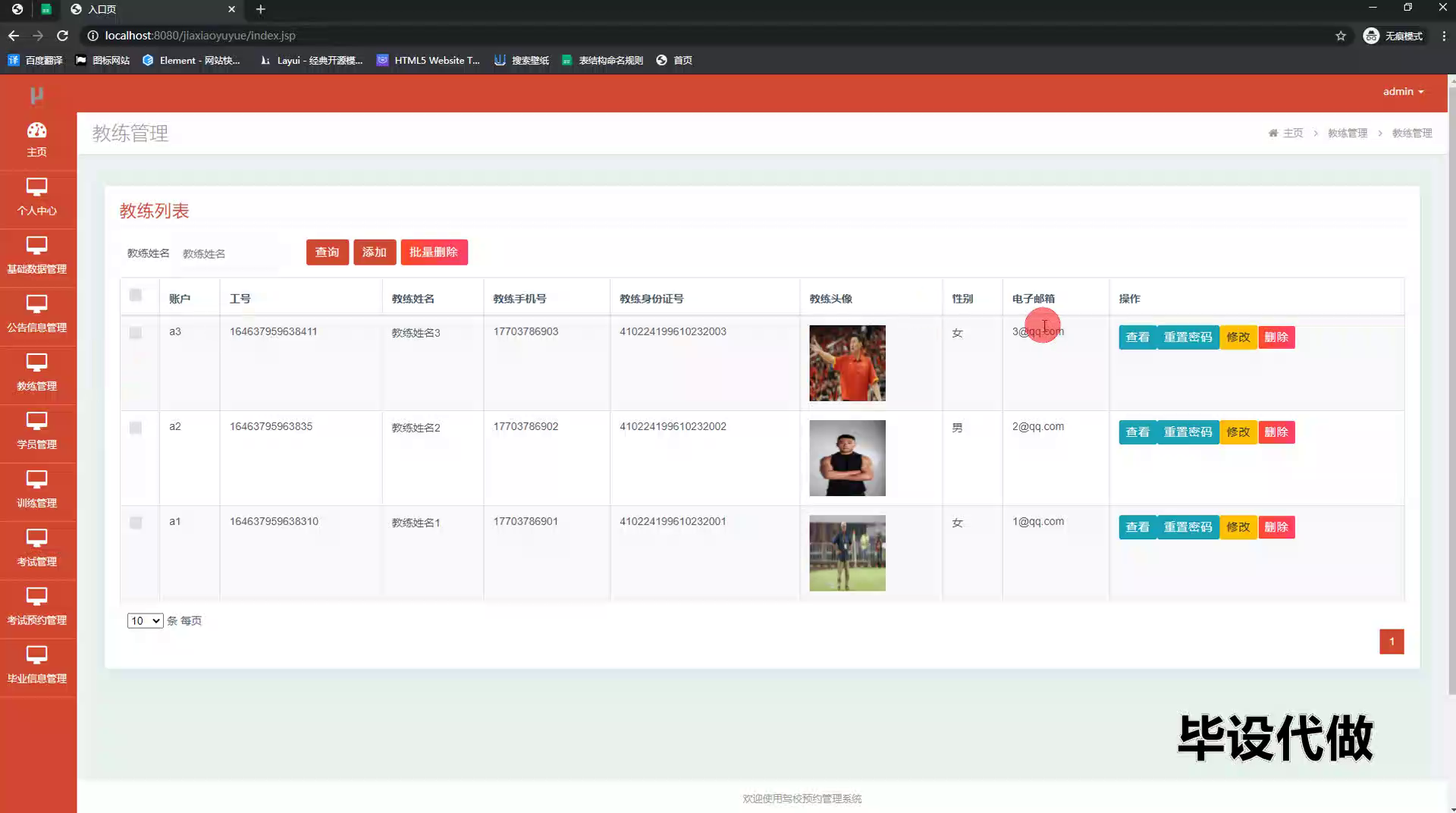Open avatar thumbnail of 教练姓名3
The width and height of the screenshot is (1456, 813).
847,363
